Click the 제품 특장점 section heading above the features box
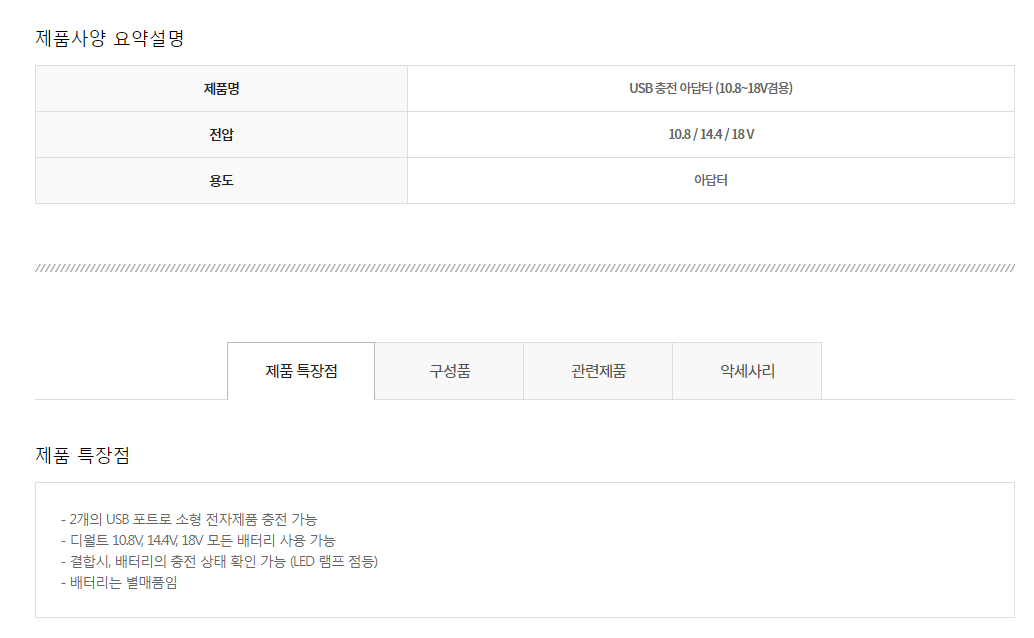 pos(82,456)
